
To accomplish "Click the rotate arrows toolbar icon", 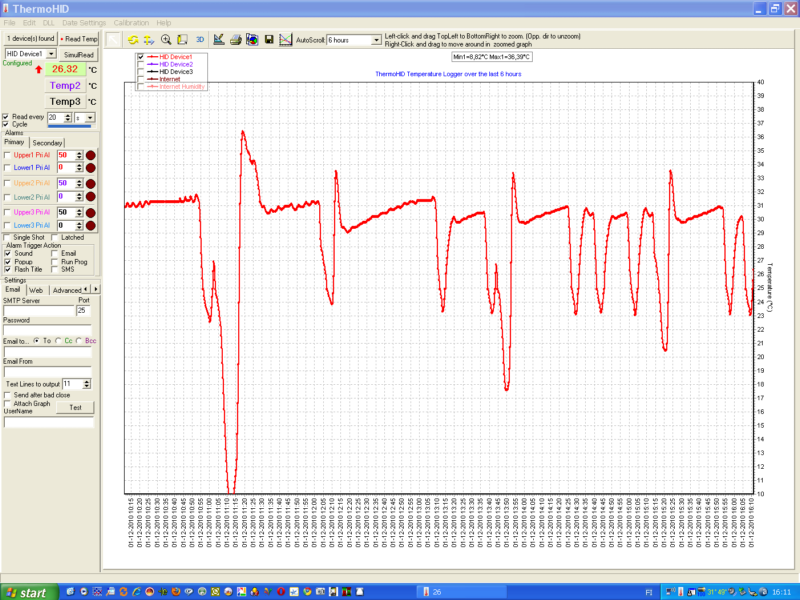I will pos(132,40).
